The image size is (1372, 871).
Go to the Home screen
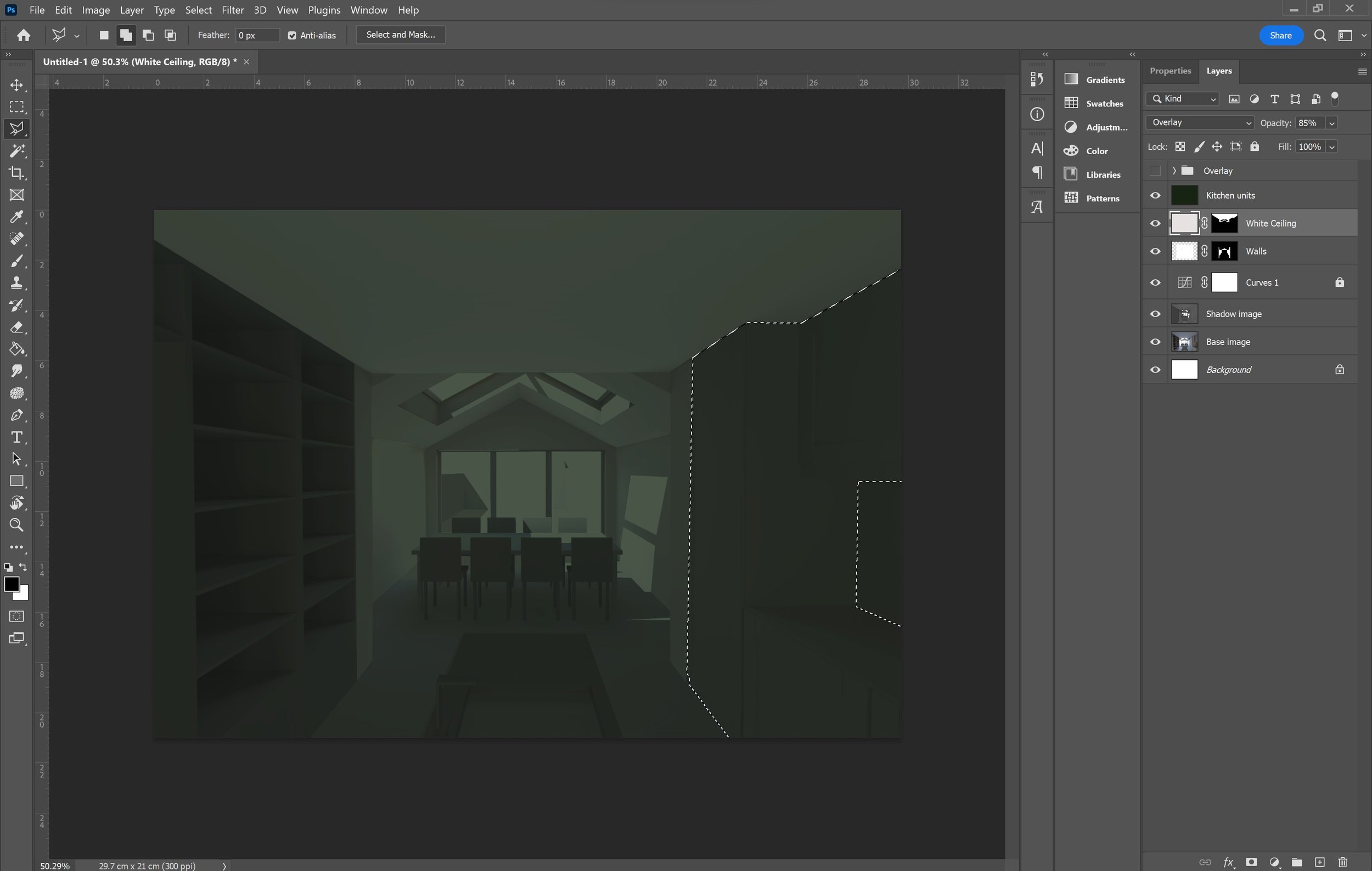tap(24, 35)
